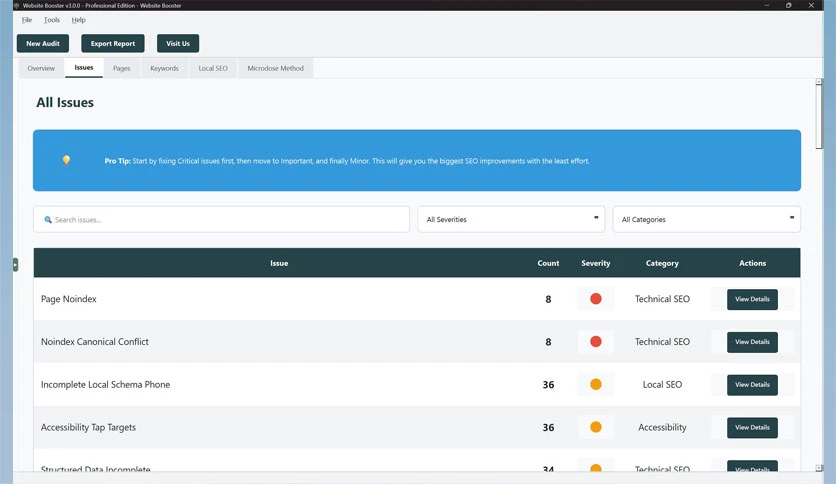Image resolution: width=836 pixels, height=484 pixels.
Task: Click the scrollbar up arrow
Action: [819, 82]
